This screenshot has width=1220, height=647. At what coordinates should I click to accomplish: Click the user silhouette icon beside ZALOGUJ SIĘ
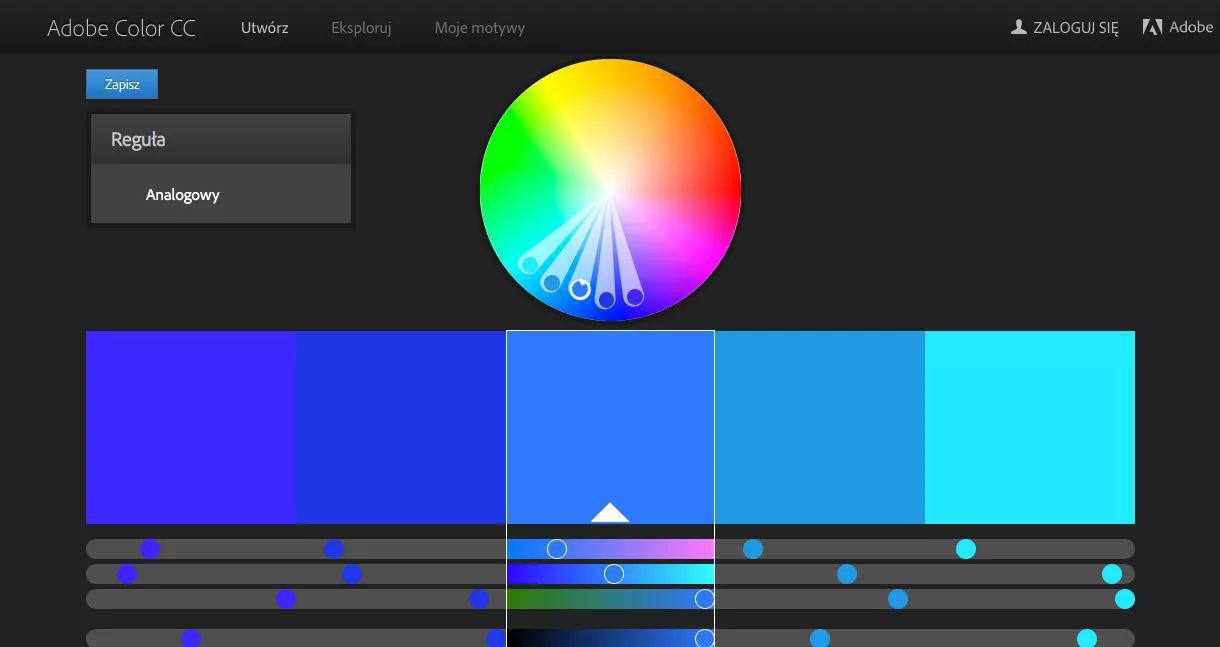1019,27
